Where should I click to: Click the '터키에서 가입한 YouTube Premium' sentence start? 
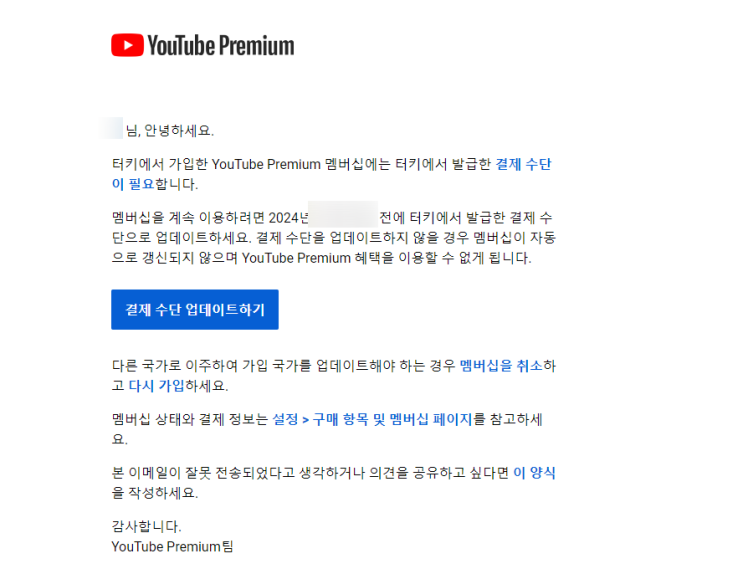[x=217, y=164]
